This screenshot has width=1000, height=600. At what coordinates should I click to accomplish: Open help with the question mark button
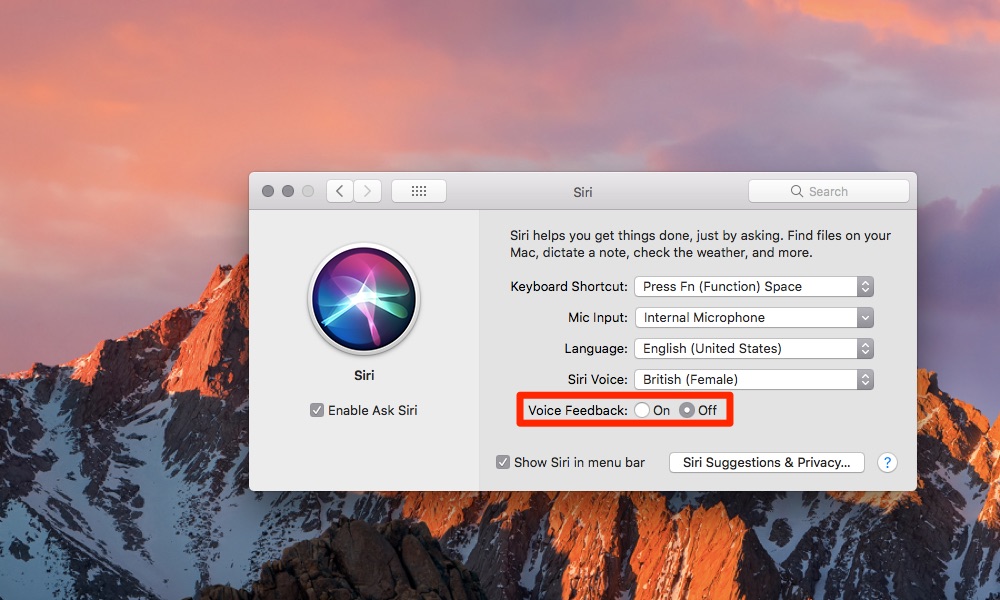[887, 462]
